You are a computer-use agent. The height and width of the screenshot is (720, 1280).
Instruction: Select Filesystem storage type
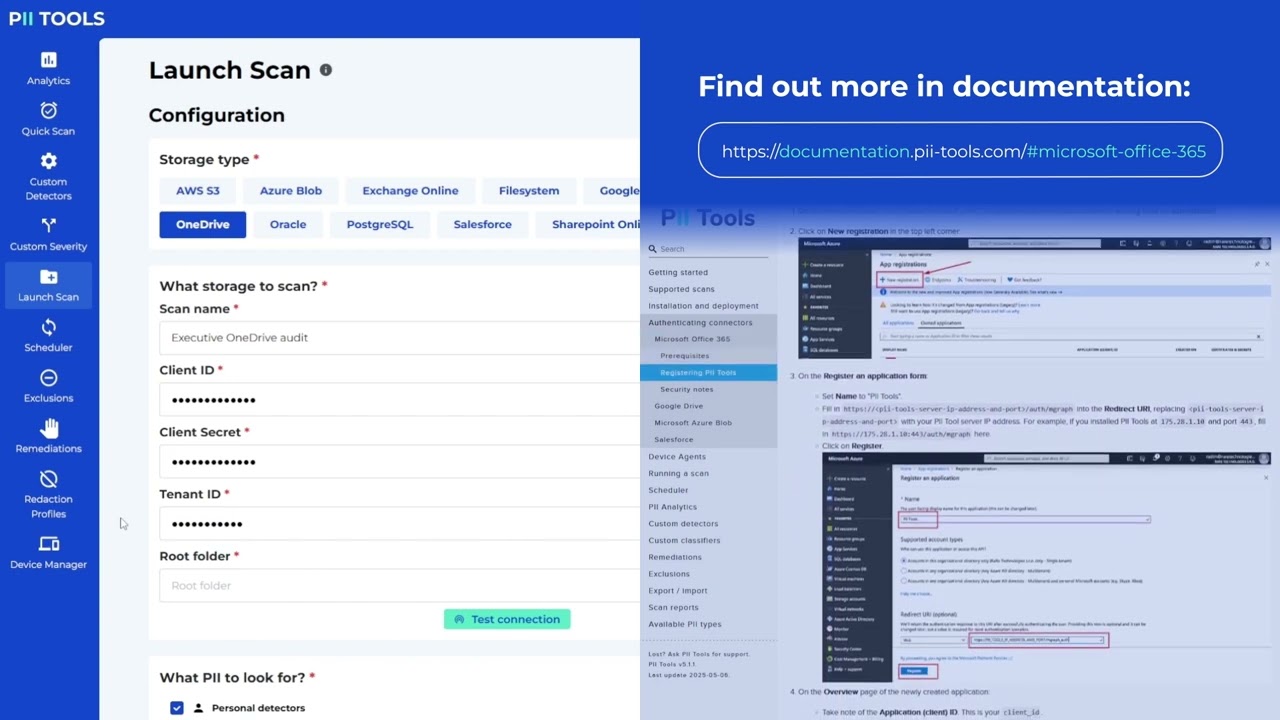(x=529, y=191)
